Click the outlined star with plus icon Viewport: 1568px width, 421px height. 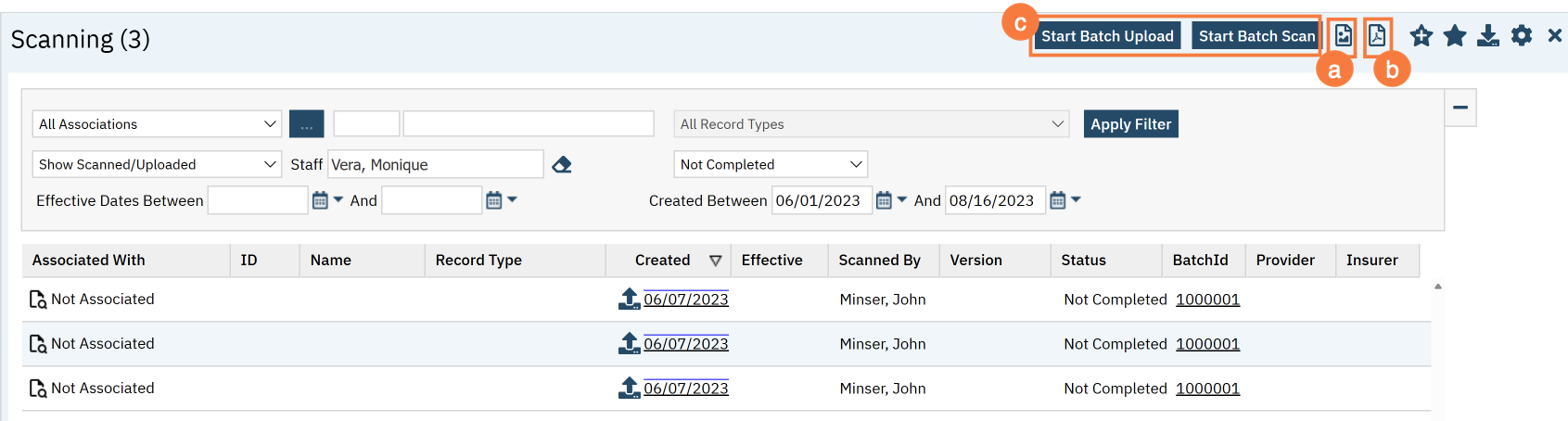[1421, 36]
